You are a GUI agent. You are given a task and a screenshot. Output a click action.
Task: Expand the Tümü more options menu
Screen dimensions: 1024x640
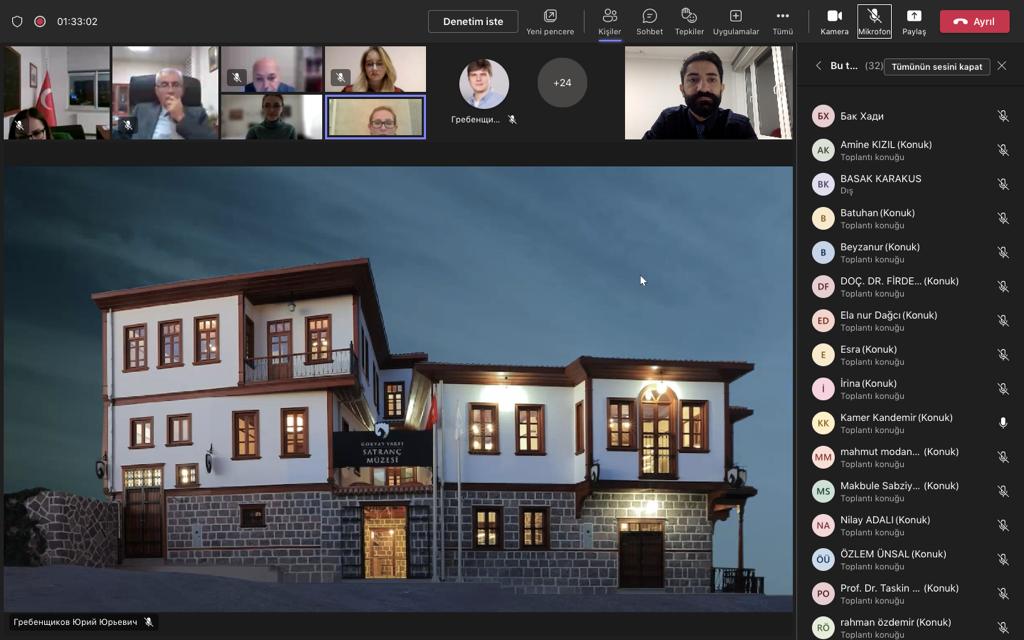click(x=782, y=21)
